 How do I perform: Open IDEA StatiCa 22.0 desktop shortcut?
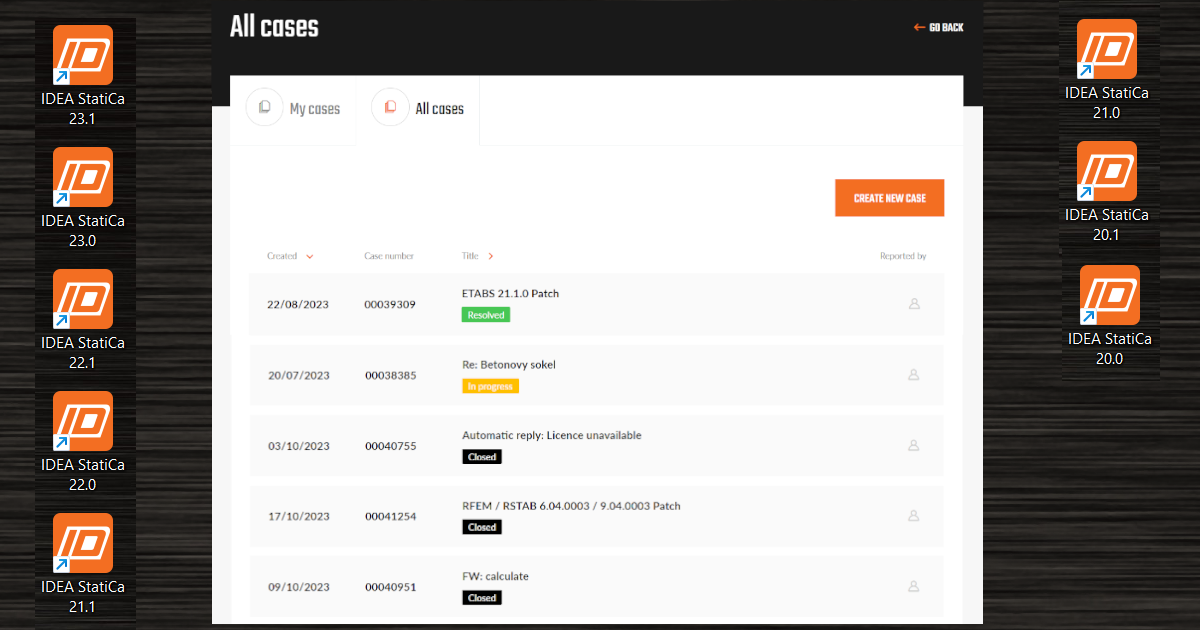coord(83,442)
